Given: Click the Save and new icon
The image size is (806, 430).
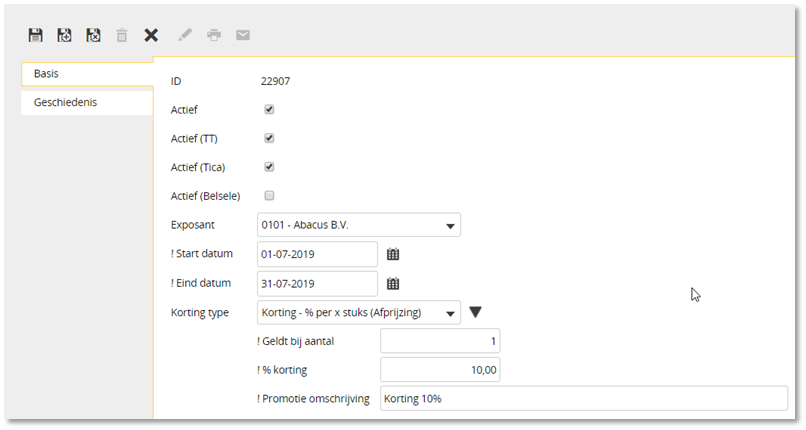Looking at the screenshot, I should point(64,35).
